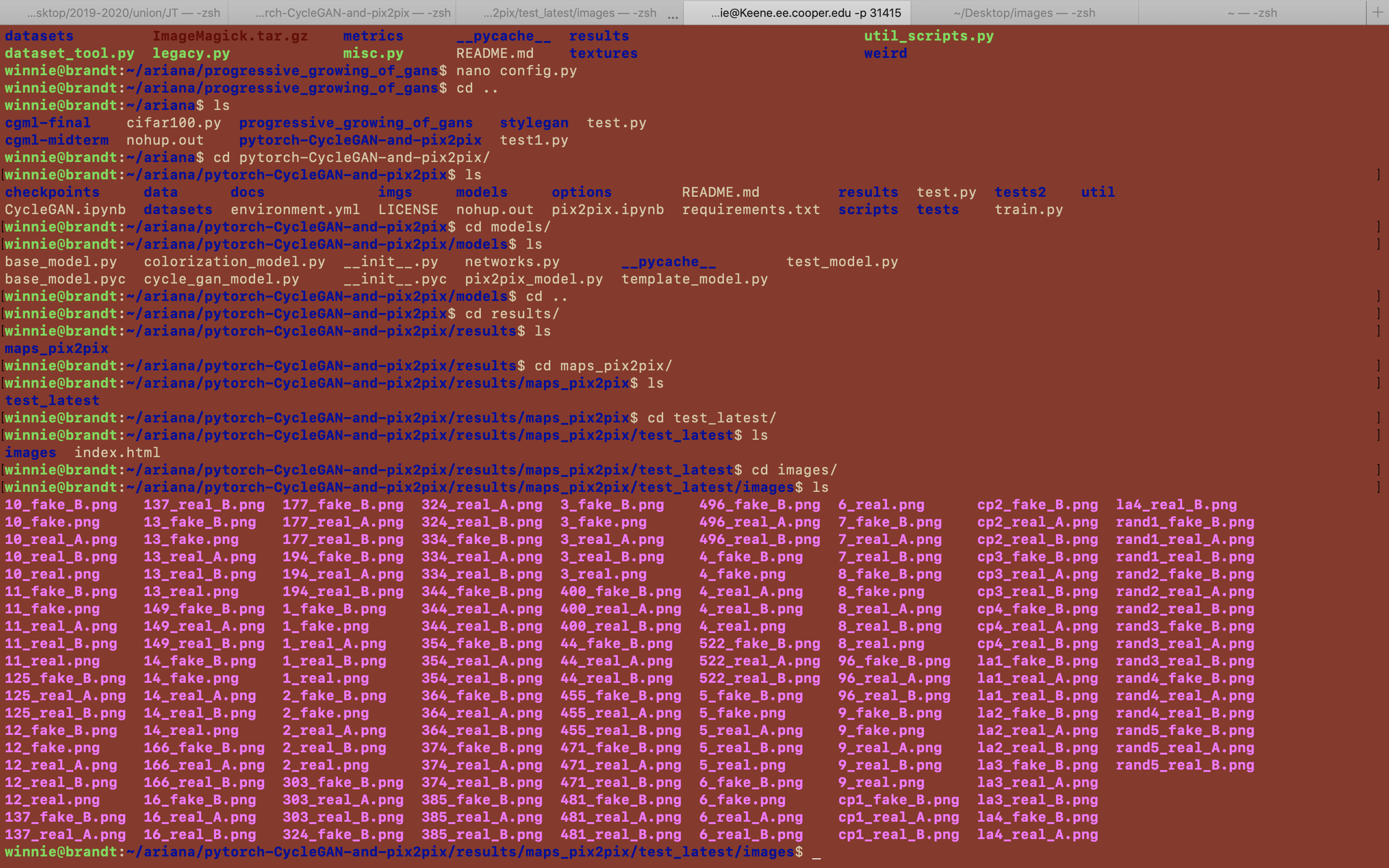Click the file name 385_real_B.png

[x=481, y=835]
